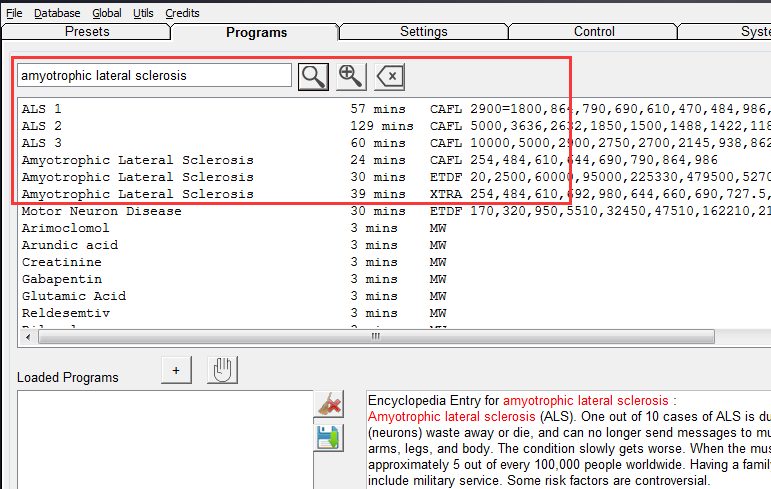Click the broom clear loaded programs icon

(329, 403)
